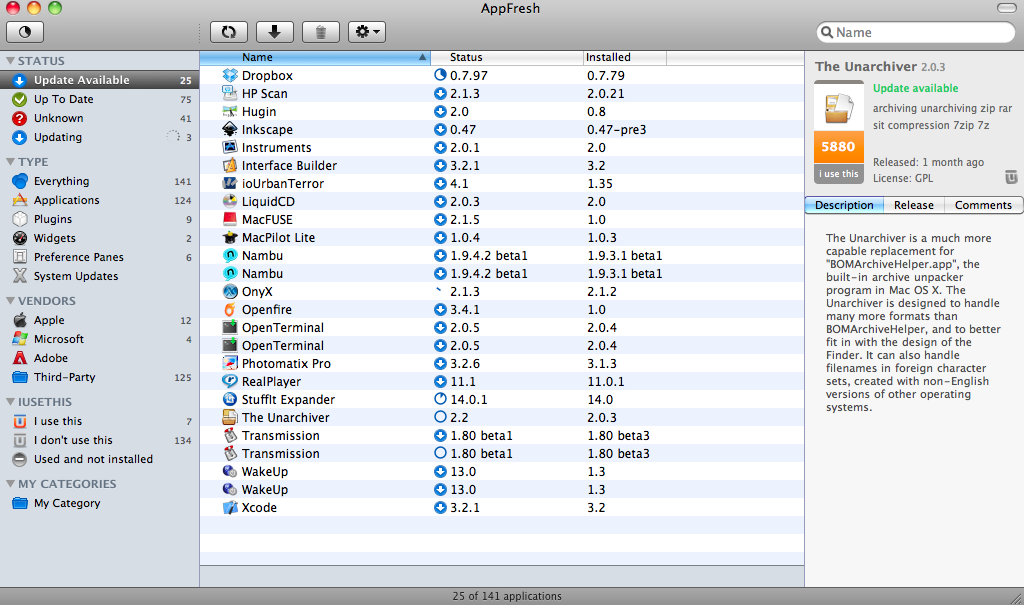Click the Openfire app icon
The image size is (1024, 605).
tap(230, 310)
